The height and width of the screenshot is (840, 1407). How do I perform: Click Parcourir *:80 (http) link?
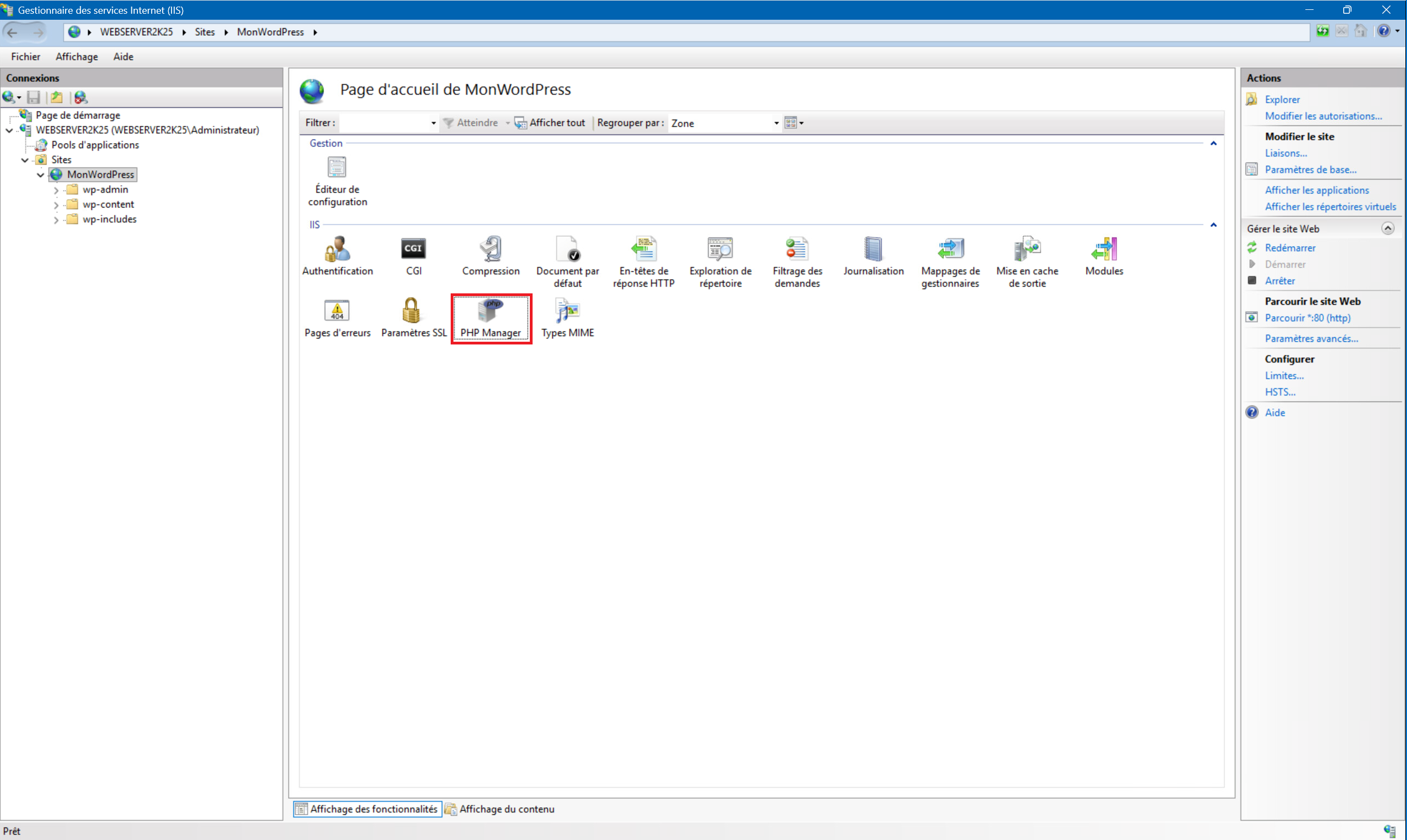(x=1307, y=318)
